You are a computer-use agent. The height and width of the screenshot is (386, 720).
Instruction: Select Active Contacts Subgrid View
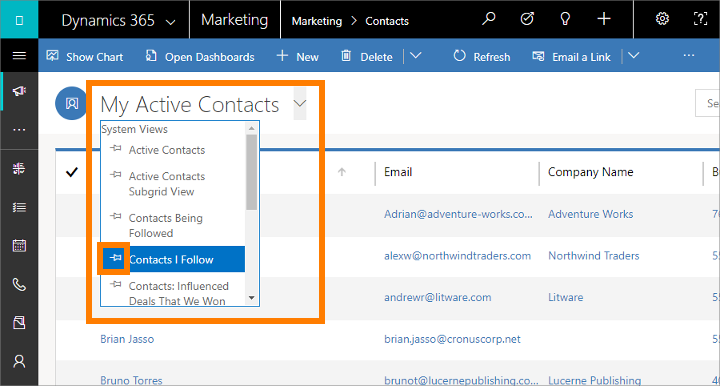click(167, 184)
